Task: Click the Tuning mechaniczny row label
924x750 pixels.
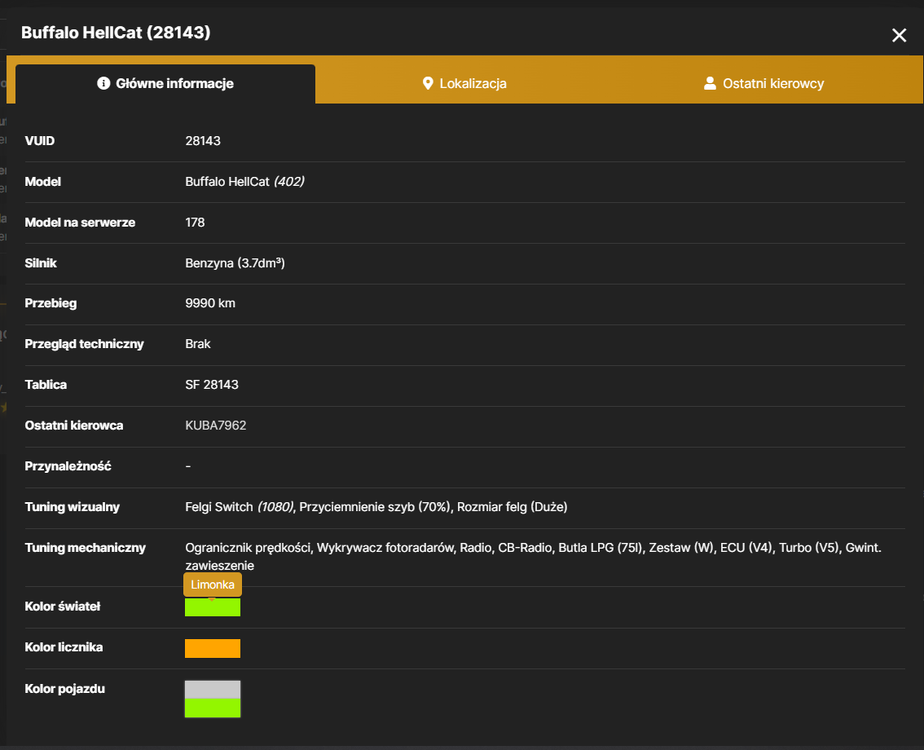Action: 85,548
